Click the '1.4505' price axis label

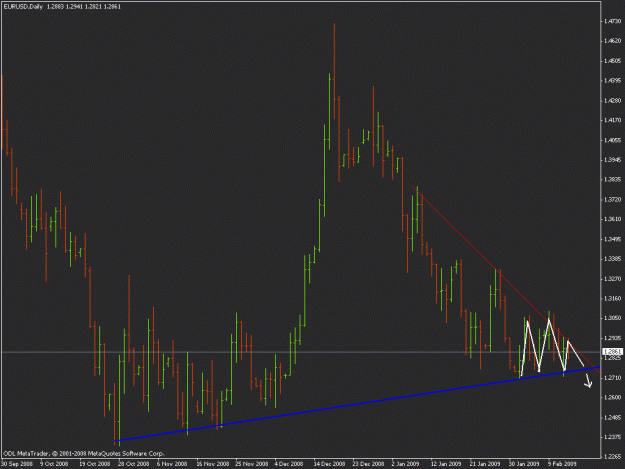point(612,61)
